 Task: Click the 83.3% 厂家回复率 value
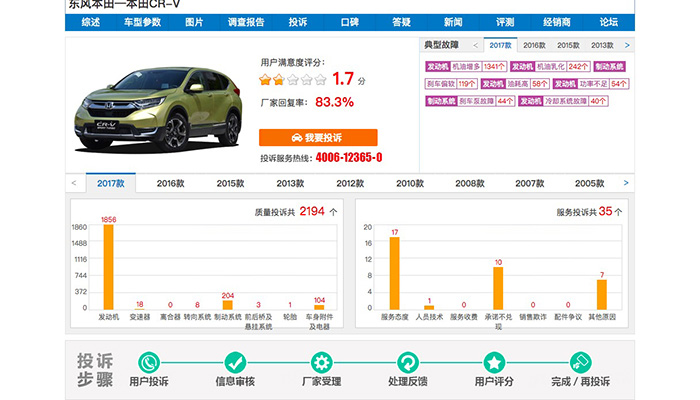(334, 102)
